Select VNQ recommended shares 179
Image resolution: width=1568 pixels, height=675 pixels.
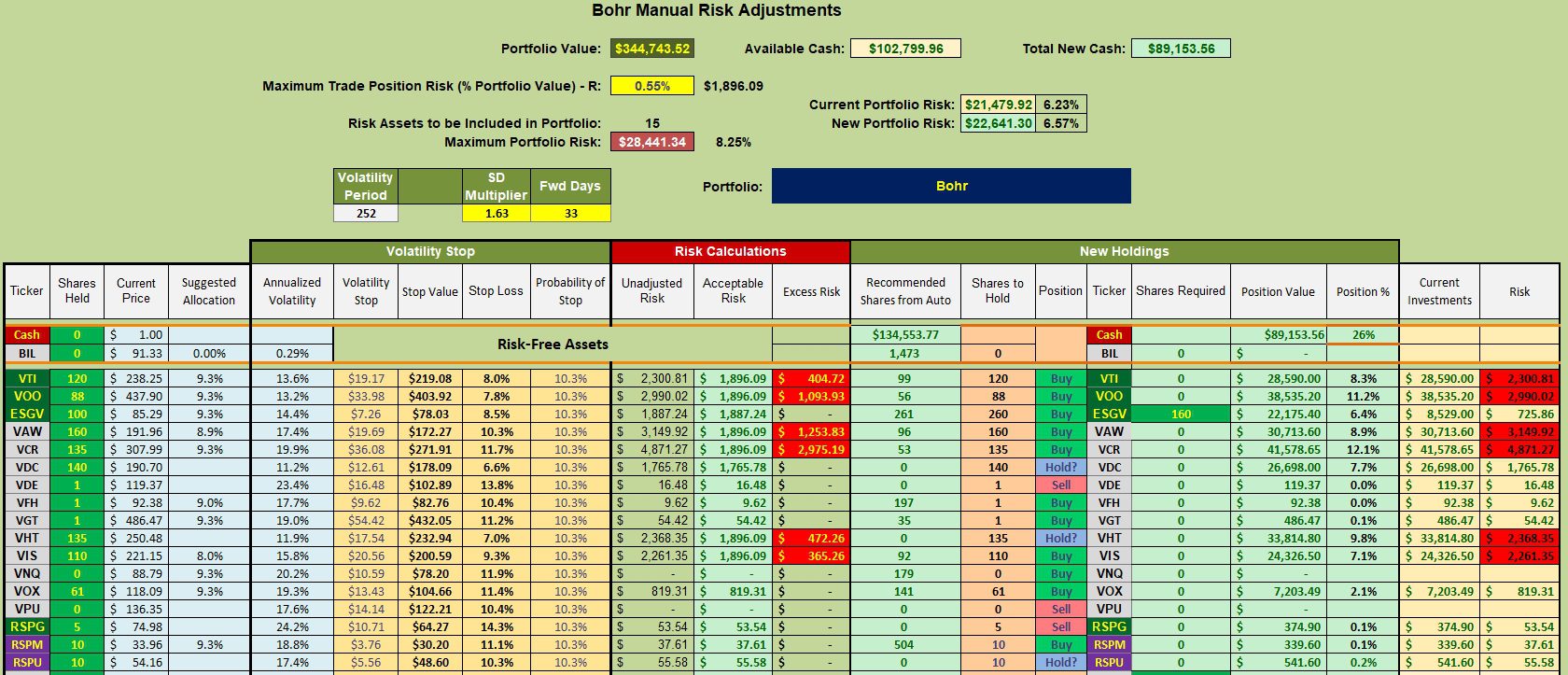point(905,573)
